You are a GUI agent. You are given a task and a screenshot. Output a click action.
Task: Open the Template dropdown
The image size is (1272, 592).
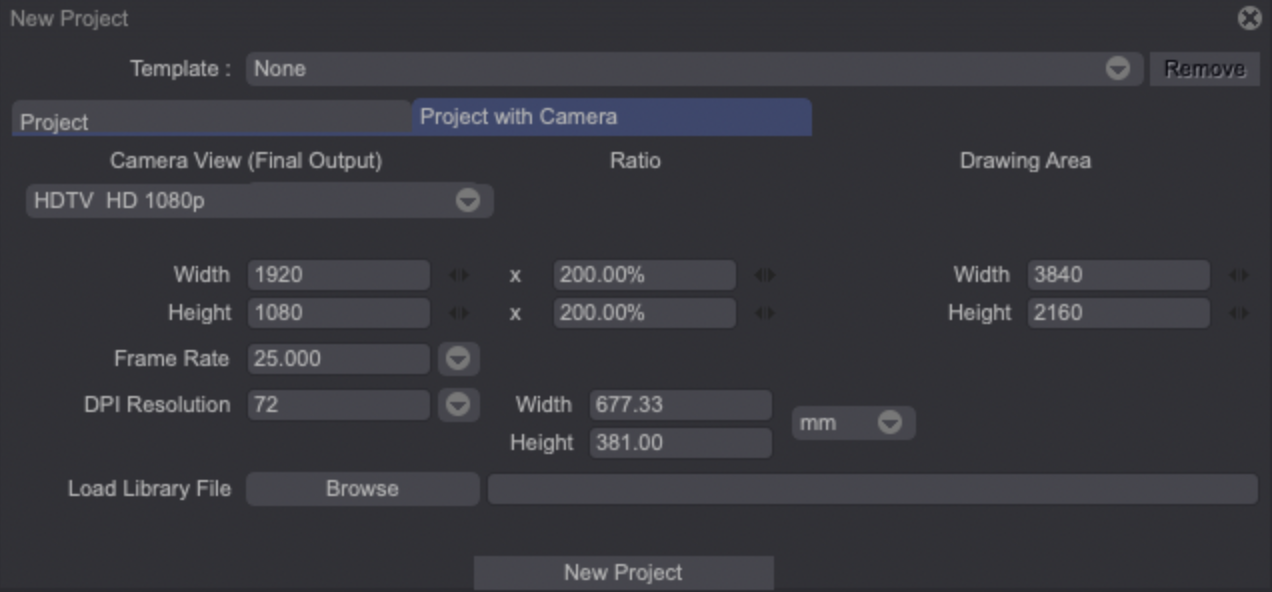coord(1116,69)
